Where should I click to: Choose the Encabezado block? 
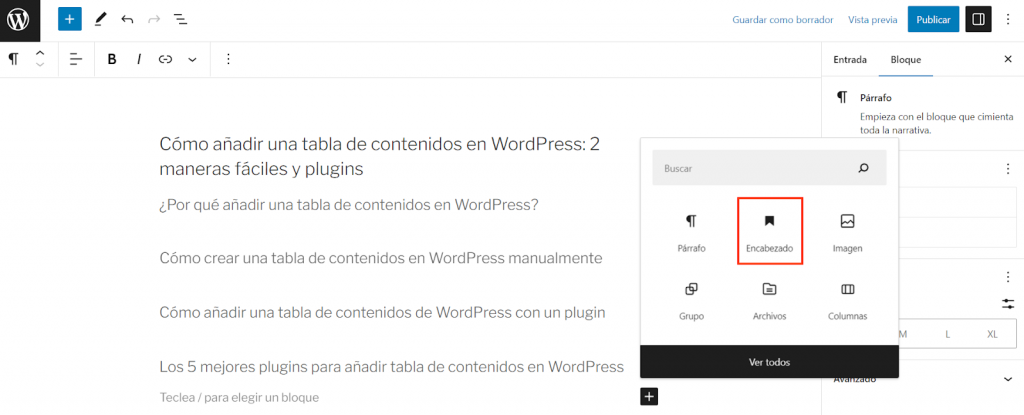(x=769, y=231)
